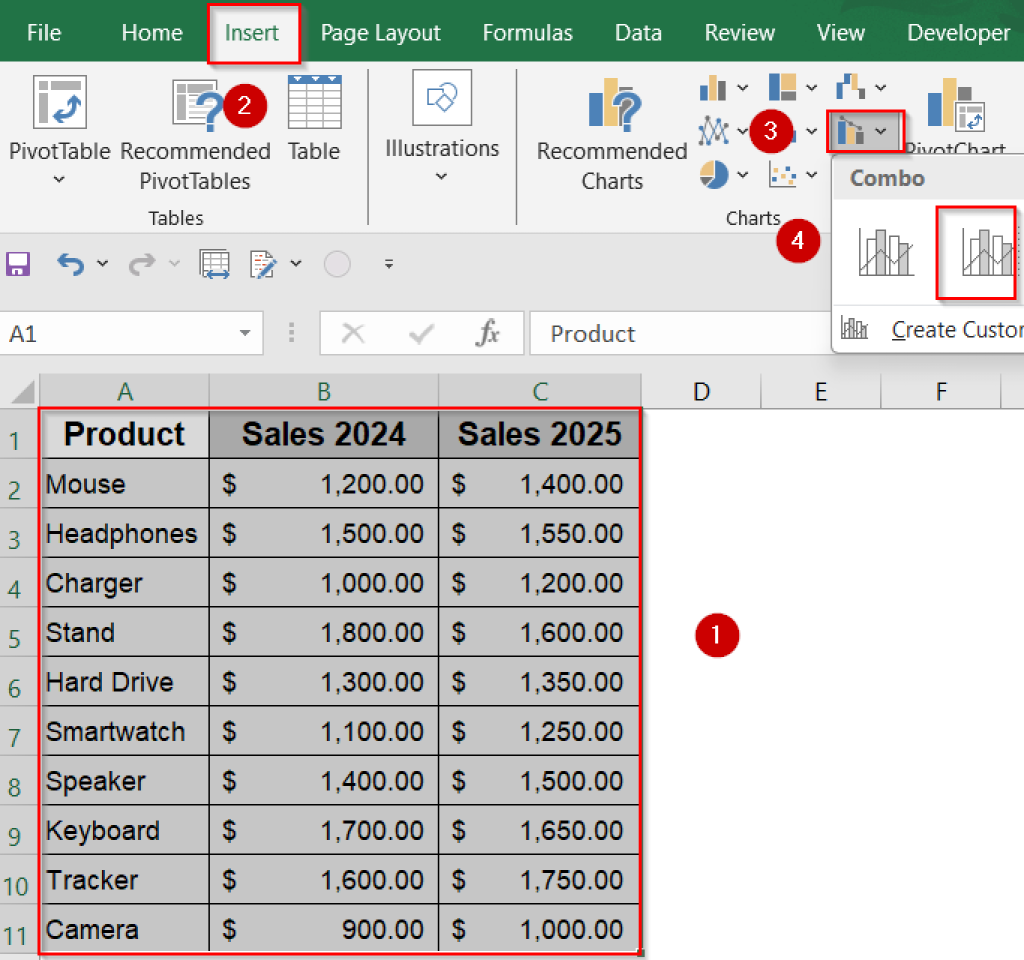Open the Developer ribbon tab

(957, 32)
